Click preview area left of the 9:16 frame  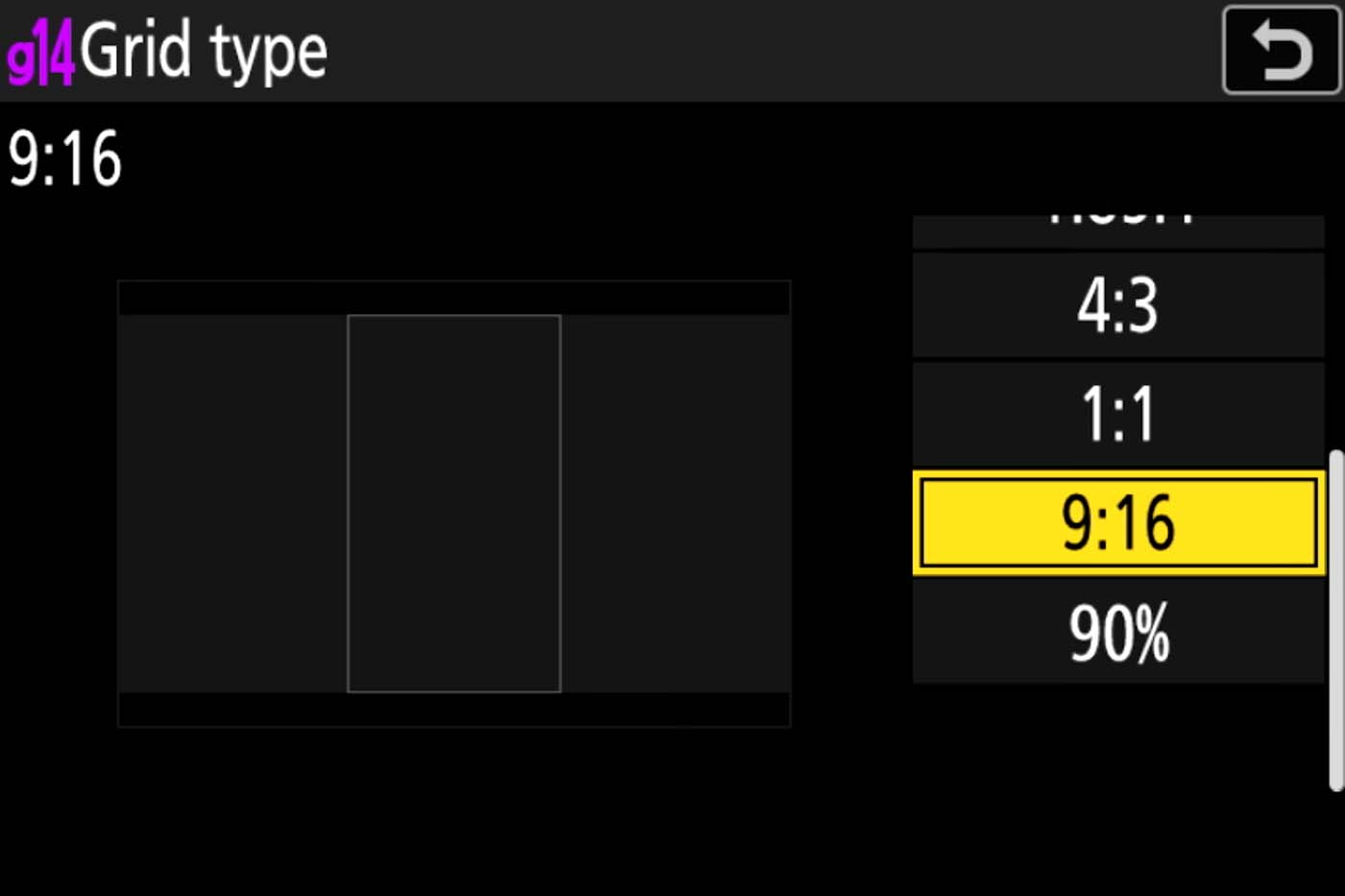point(232,503)
